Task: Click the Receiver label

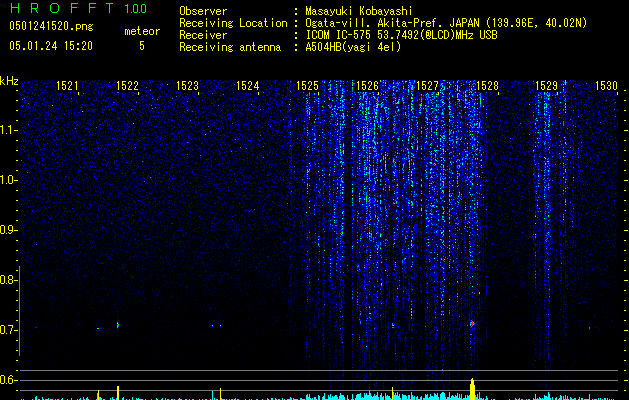Action: pos(203,35)
